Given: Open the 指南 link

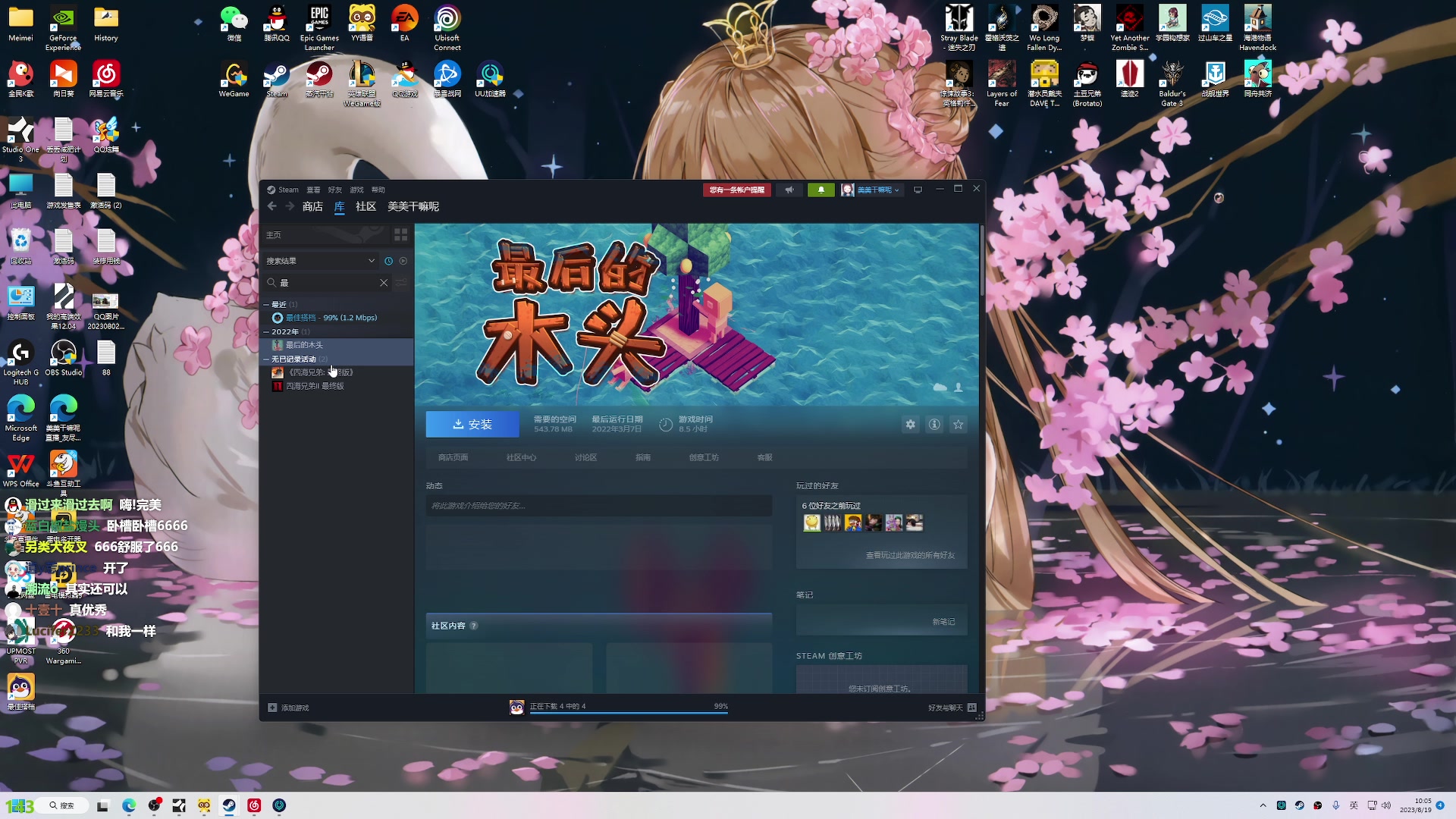Looking at the screenshot, I should [643, 457].
